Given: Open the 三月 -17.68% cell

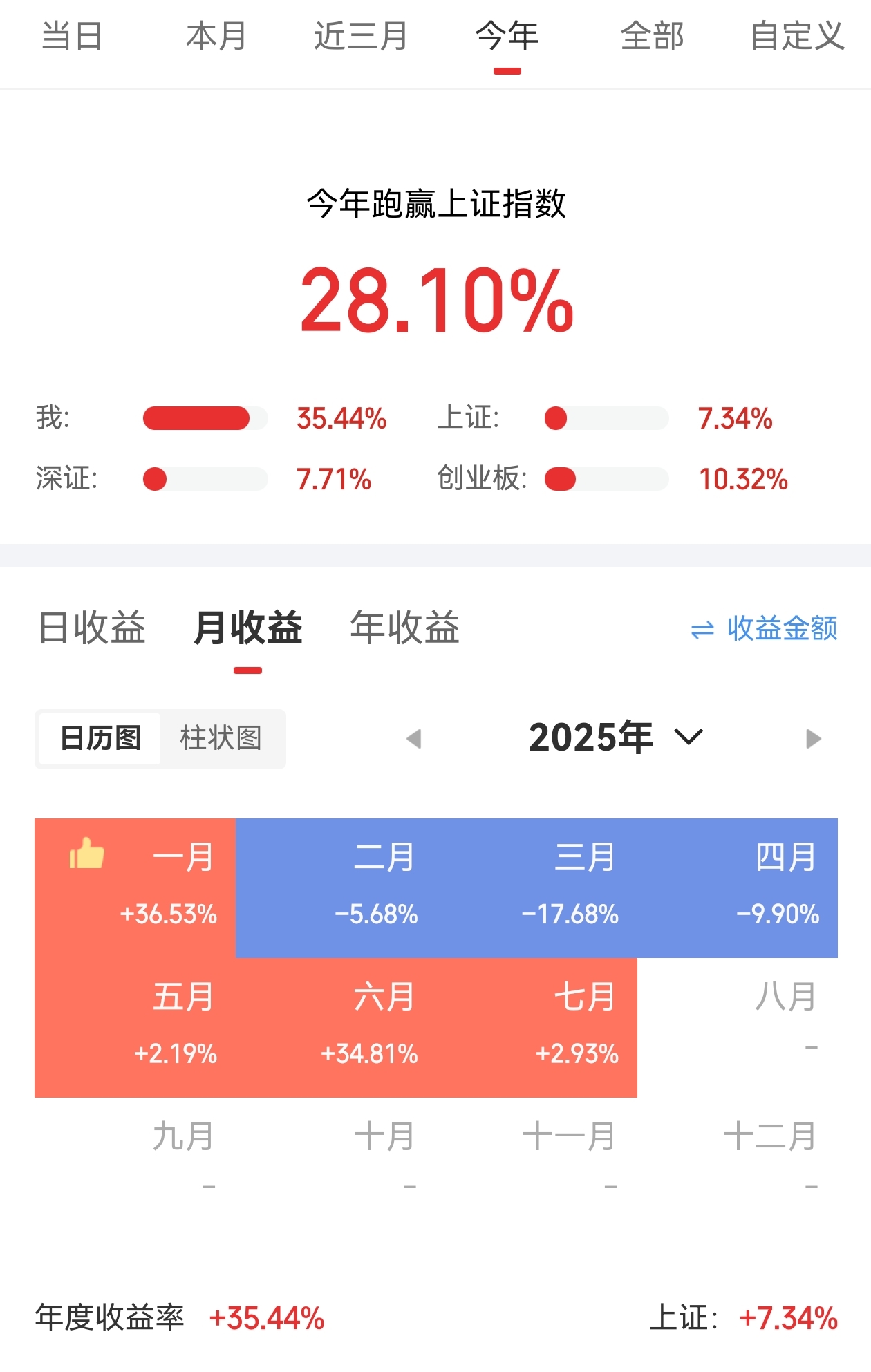Looking at the screenshot, I should (536, 888).
